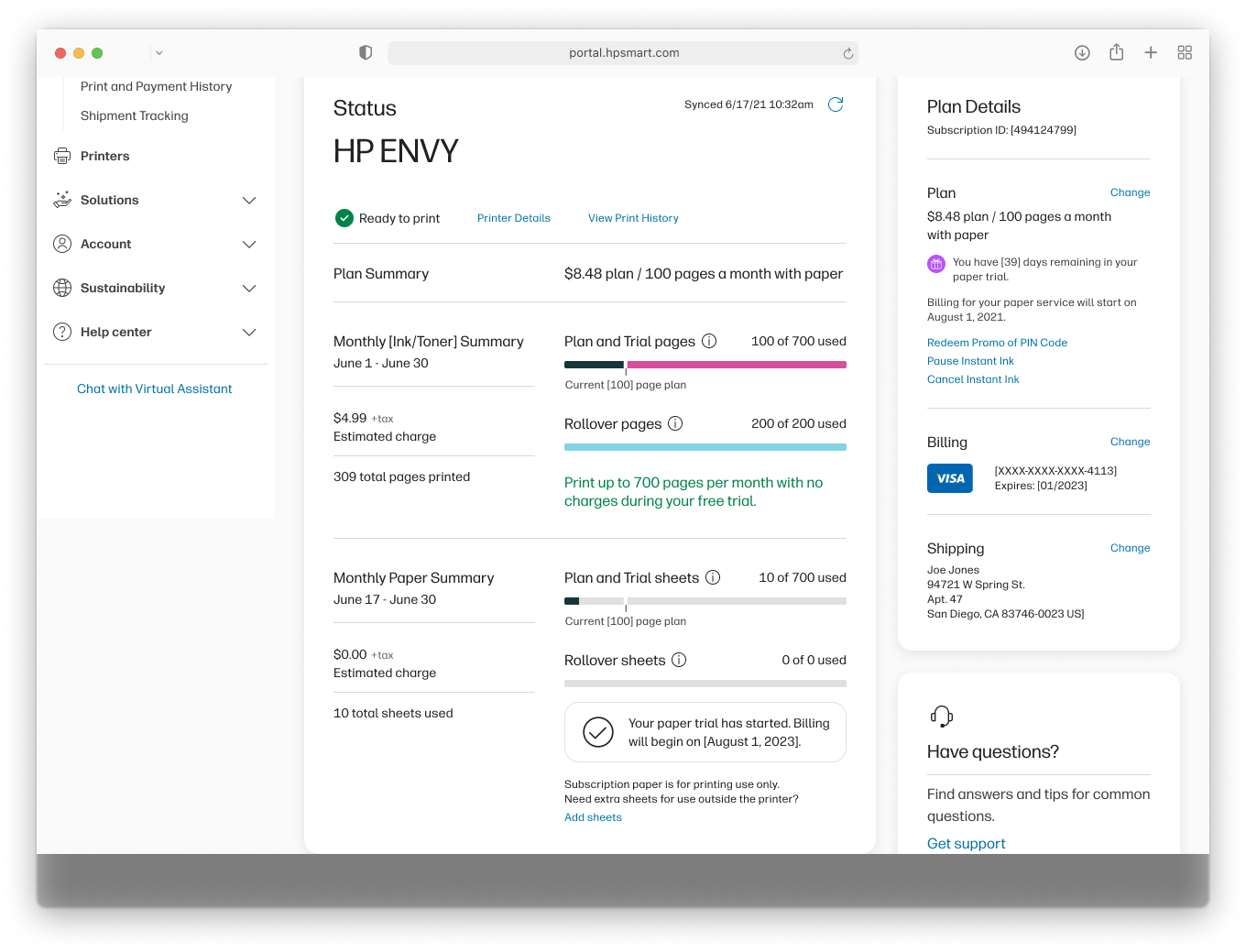The image size is (1246, 952).
Task: Click '200 of 200 used' rollover value
Action: coord(799,423)
